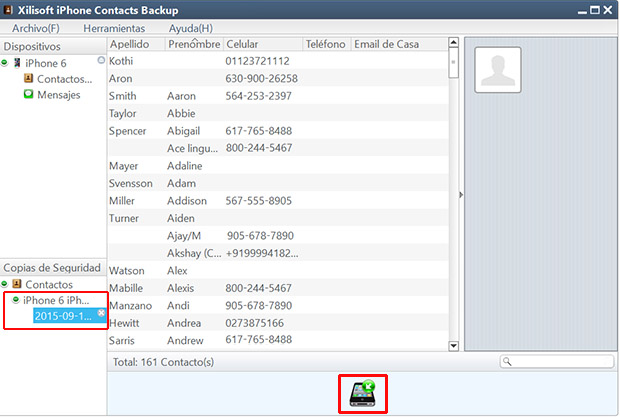Select the Spencer Abigail contact row
This screenshot has width=620, height=417.
point(278,131)
